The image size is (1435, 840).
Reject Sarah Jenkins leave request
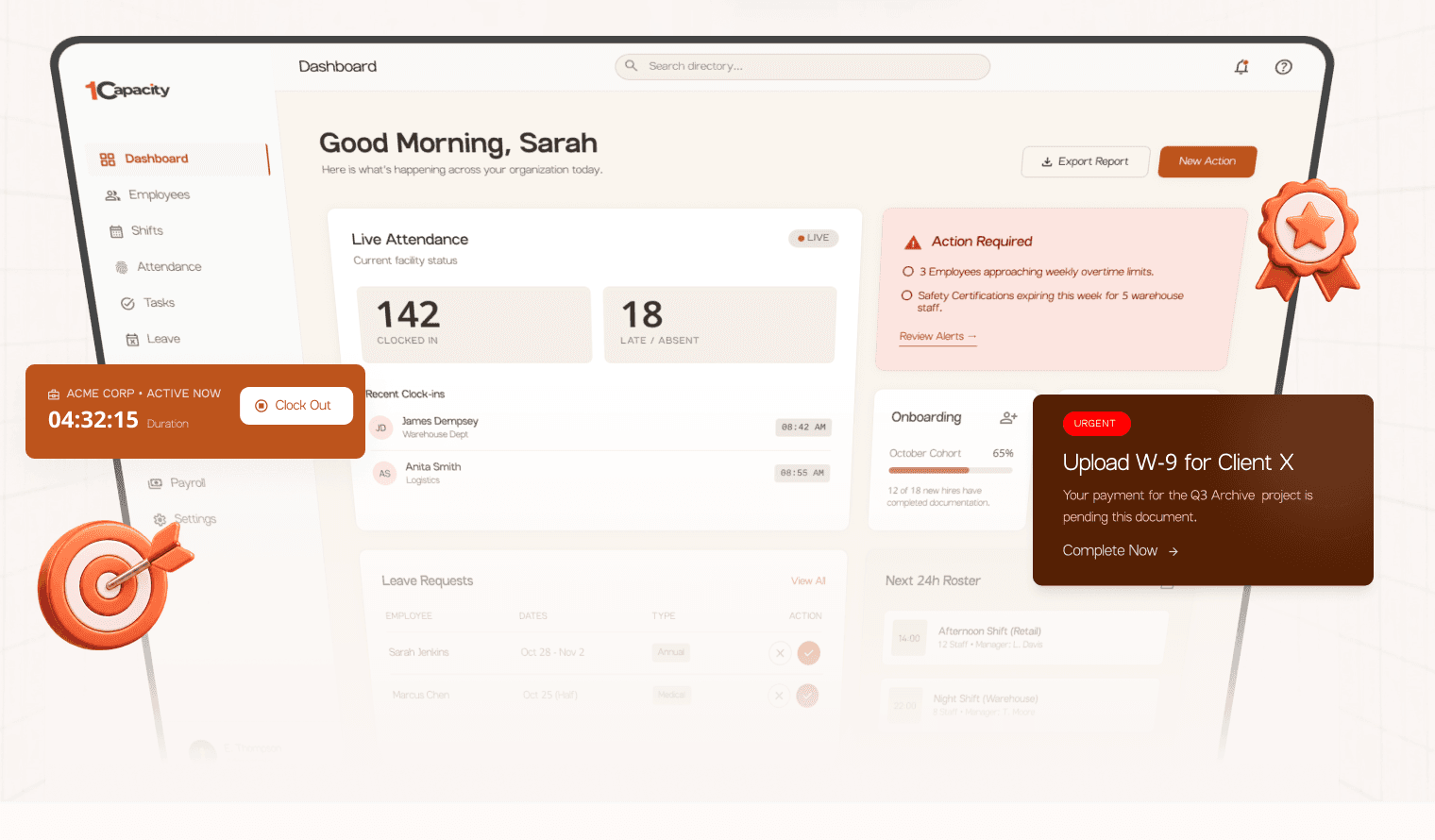pos(779,653)
